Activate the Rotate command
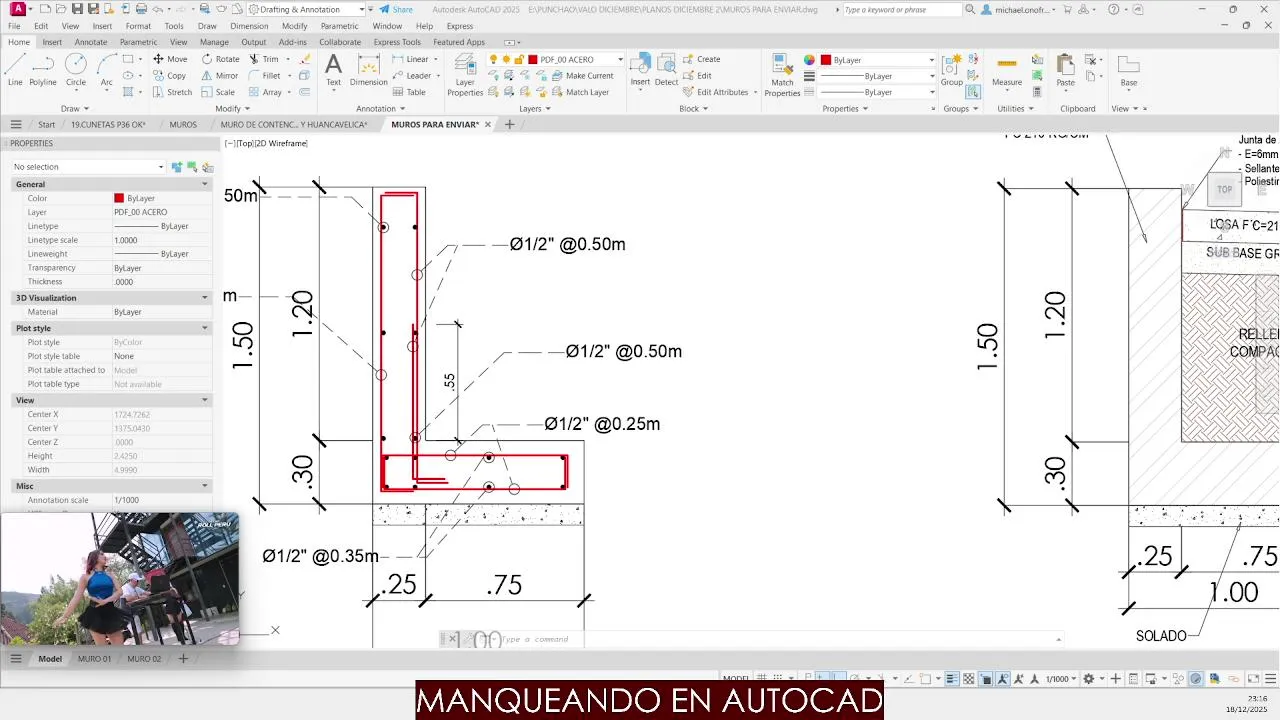Image resolution: width=1280 pixels, height=720 pixels. pyautogui.click(x=220, y=59)
